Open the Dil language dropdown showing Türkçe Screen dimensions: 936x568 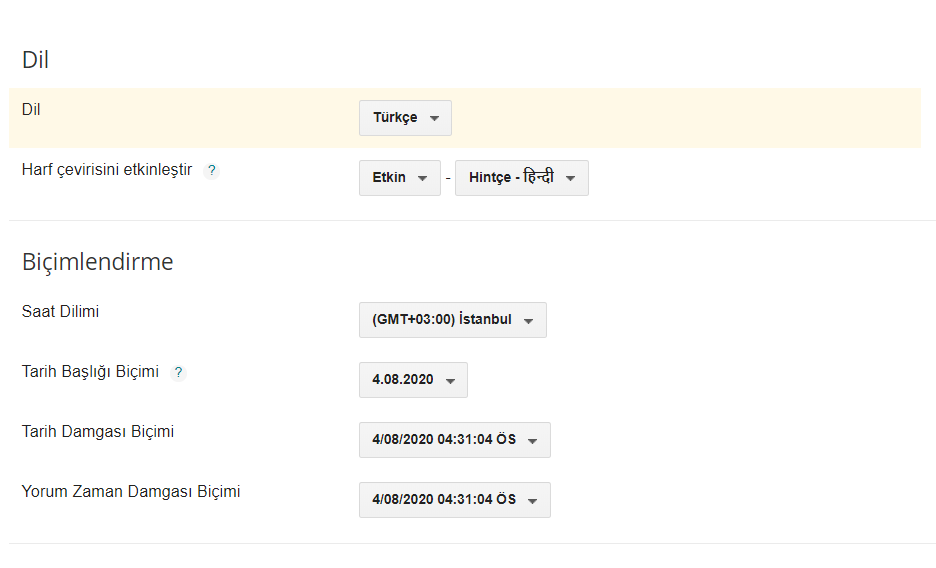pos(405,118)
